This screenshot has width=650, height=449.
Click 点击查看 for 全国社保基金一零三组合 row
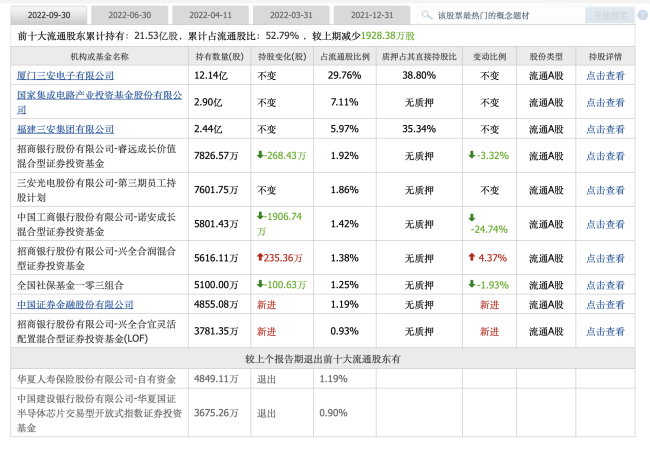point(605,285)
